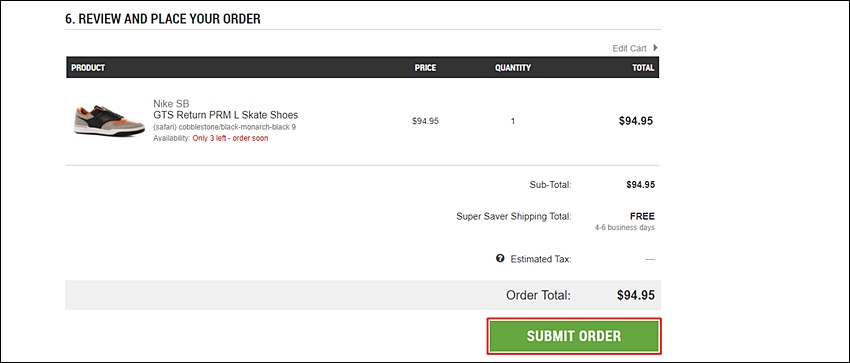Select the Nike SB brand name
The image size is (850, 363).
(x=171, y=103)
